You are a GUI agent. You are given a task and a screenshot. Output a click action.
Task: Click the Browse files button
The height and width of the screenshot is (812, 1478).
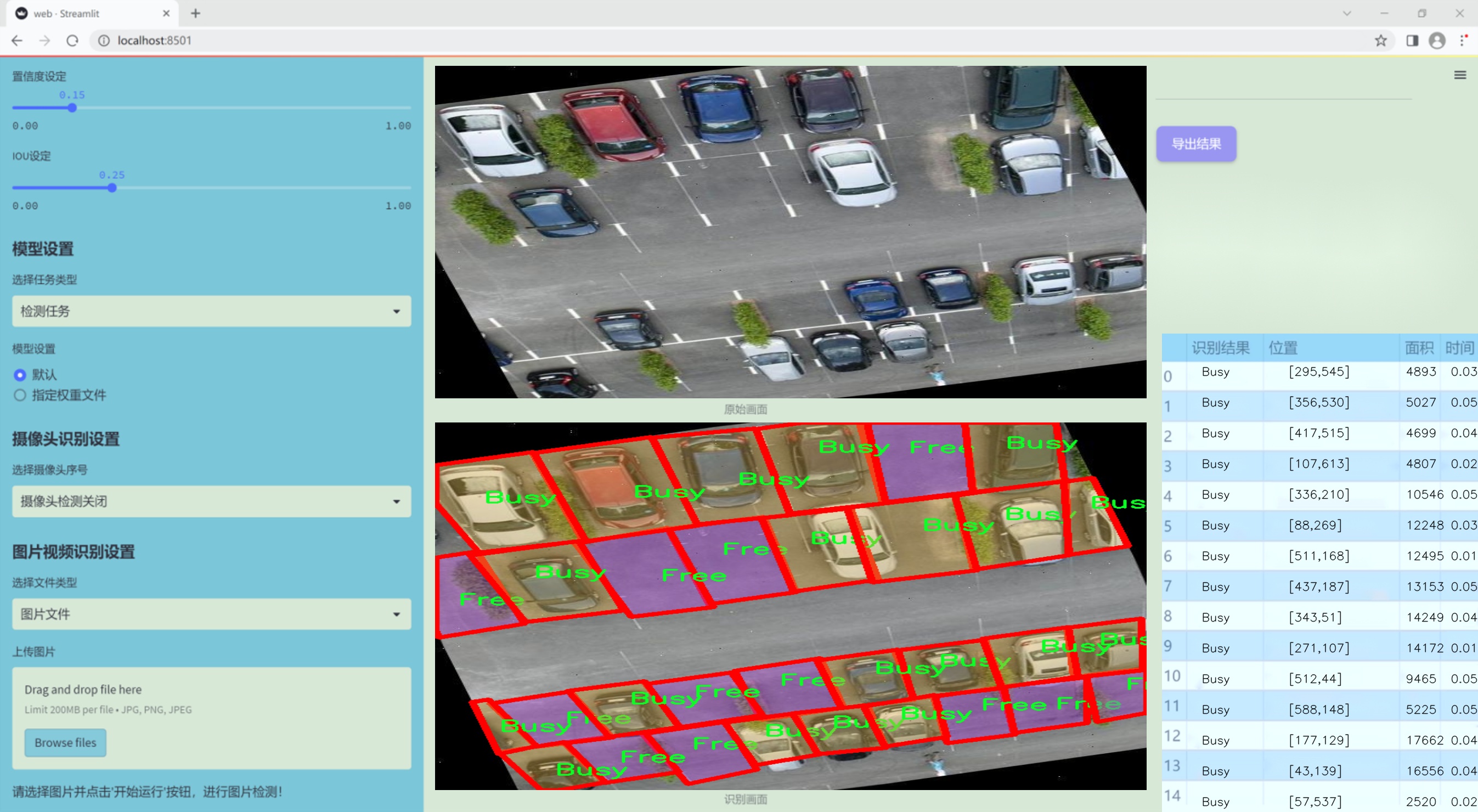pyautogui.click(x=65, y=742)
